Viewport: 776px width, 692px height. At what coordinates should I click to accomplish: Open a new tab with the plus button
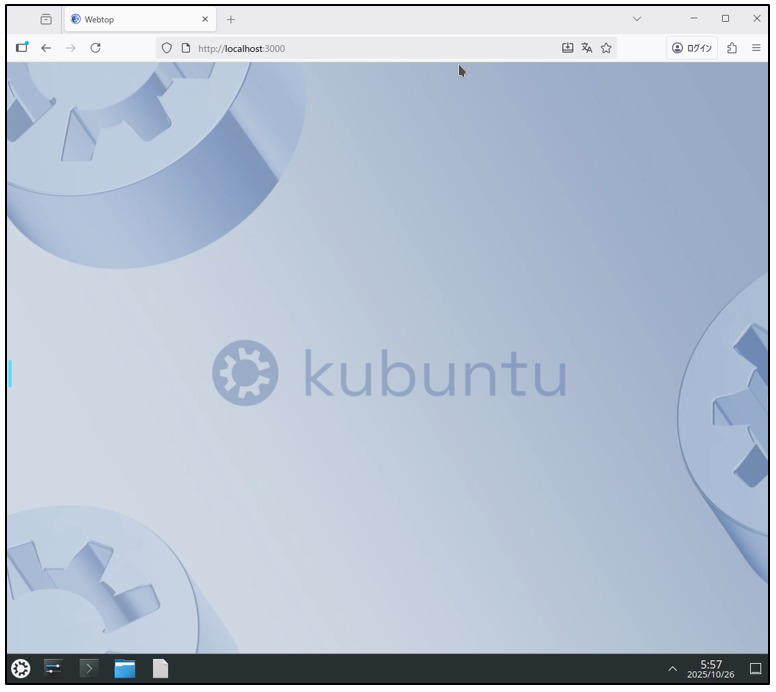[231, 19]
